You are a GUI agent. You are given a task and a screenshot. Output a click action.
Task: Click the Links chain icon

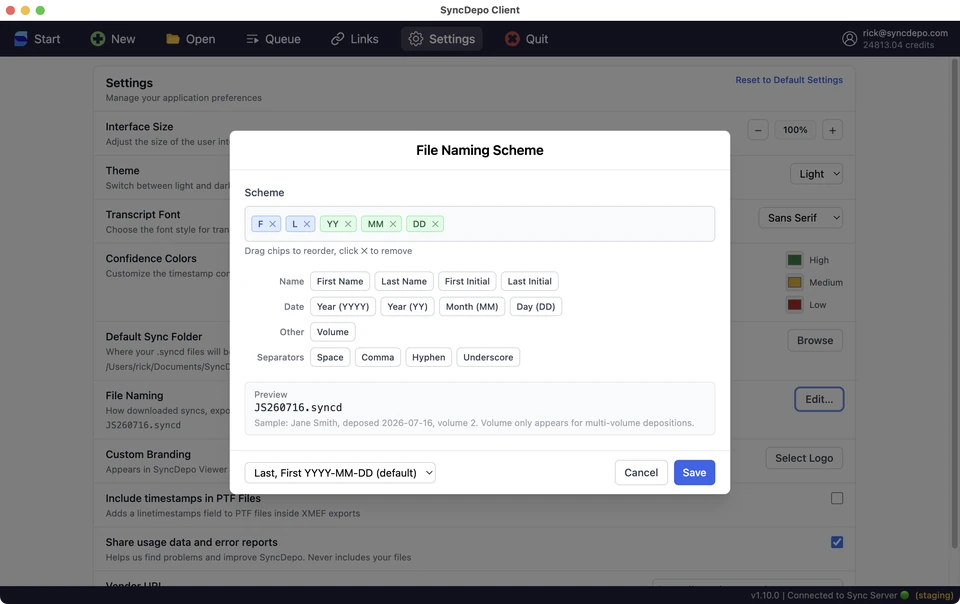pos(337,39)
